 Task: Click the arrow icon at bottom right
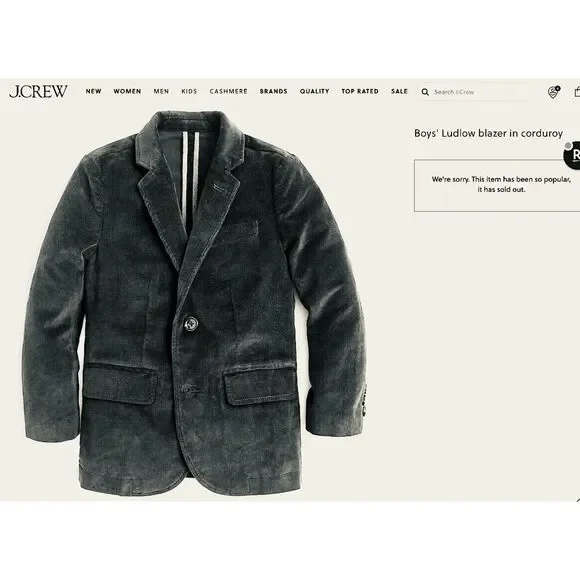click(x=578, y=501)
